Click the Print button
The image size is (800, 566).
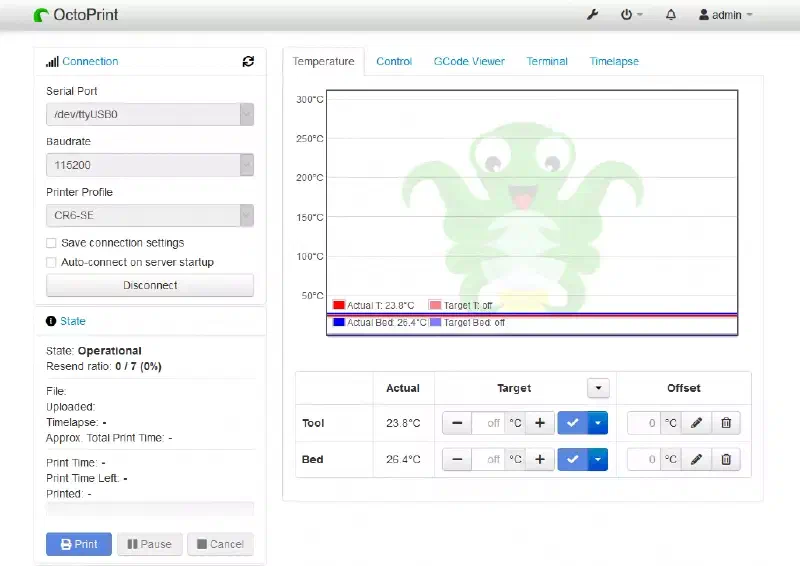[79, 544]
